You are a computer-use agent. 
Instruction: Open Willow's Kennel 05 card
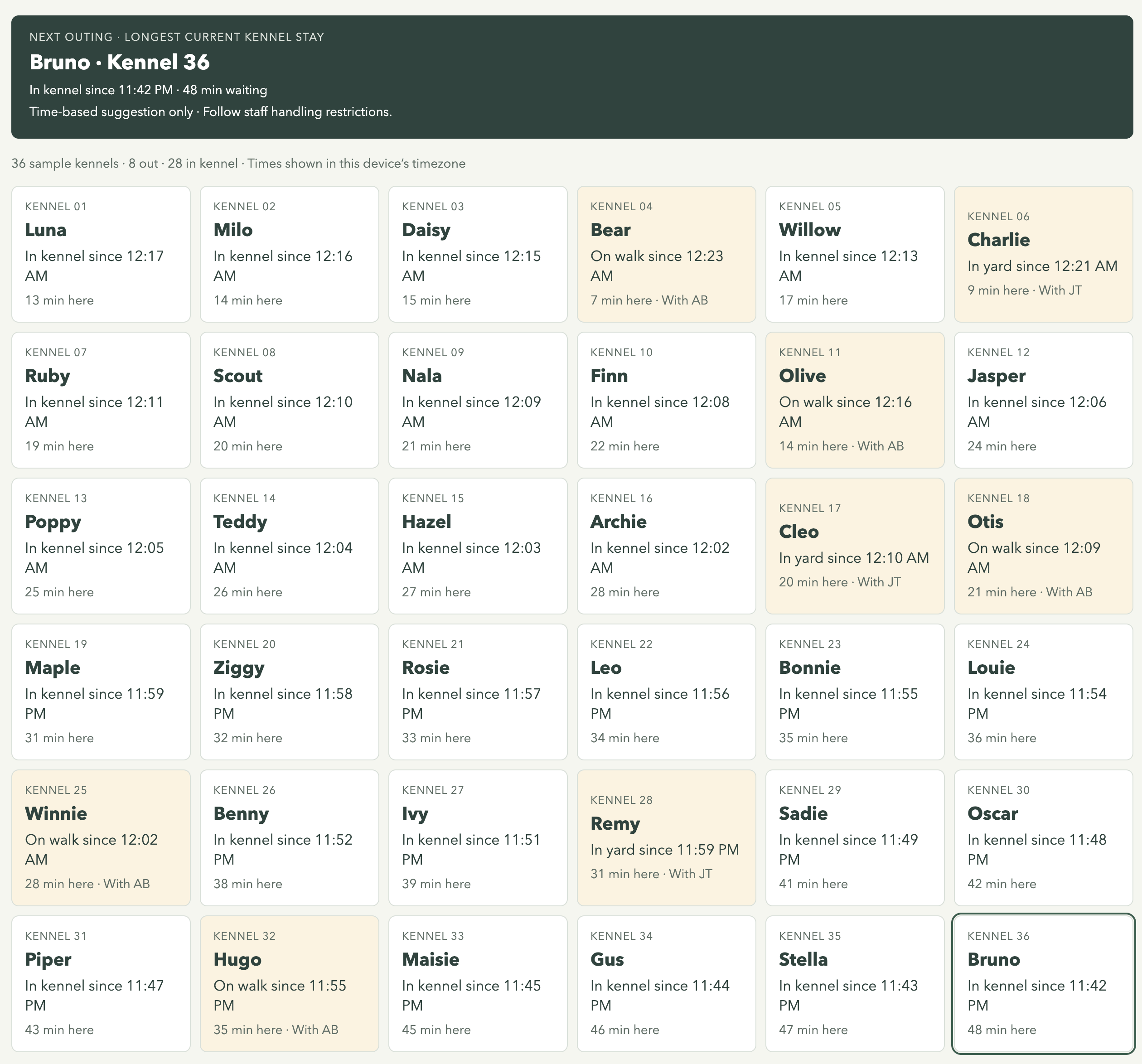[855, 254]
